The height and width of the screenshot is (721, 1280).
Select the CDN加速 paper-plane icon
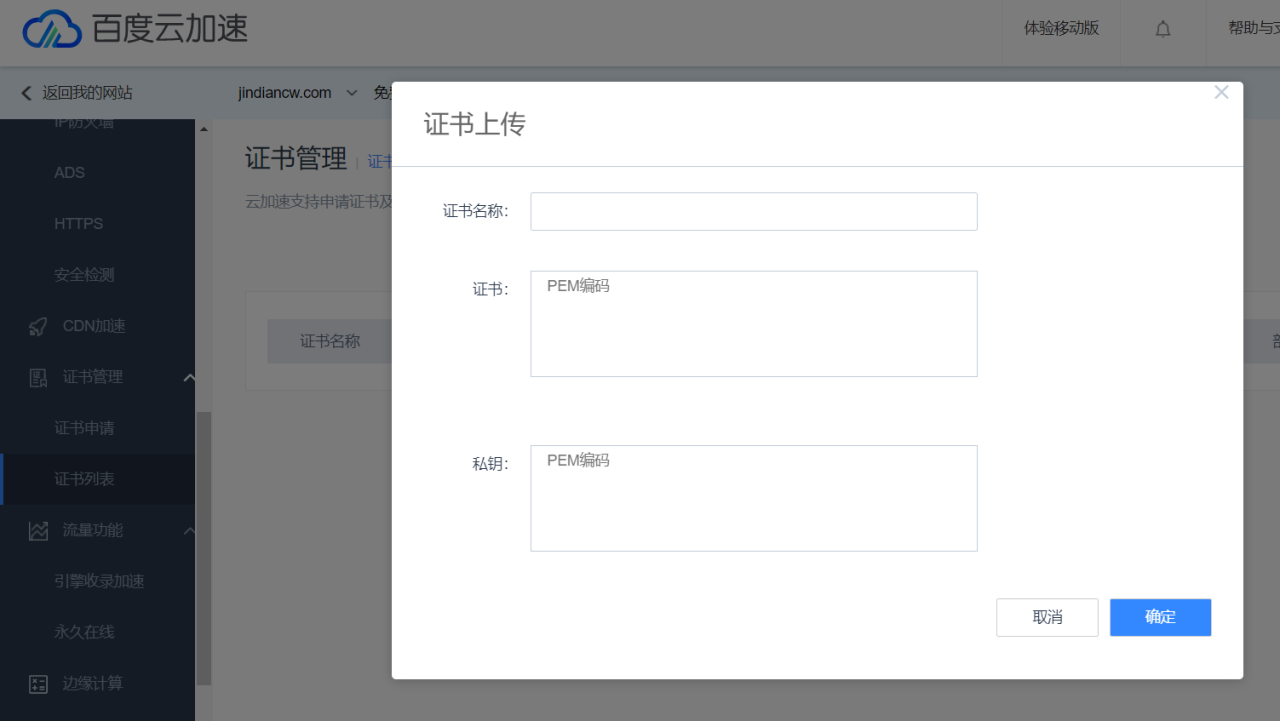tap(37, 325)
